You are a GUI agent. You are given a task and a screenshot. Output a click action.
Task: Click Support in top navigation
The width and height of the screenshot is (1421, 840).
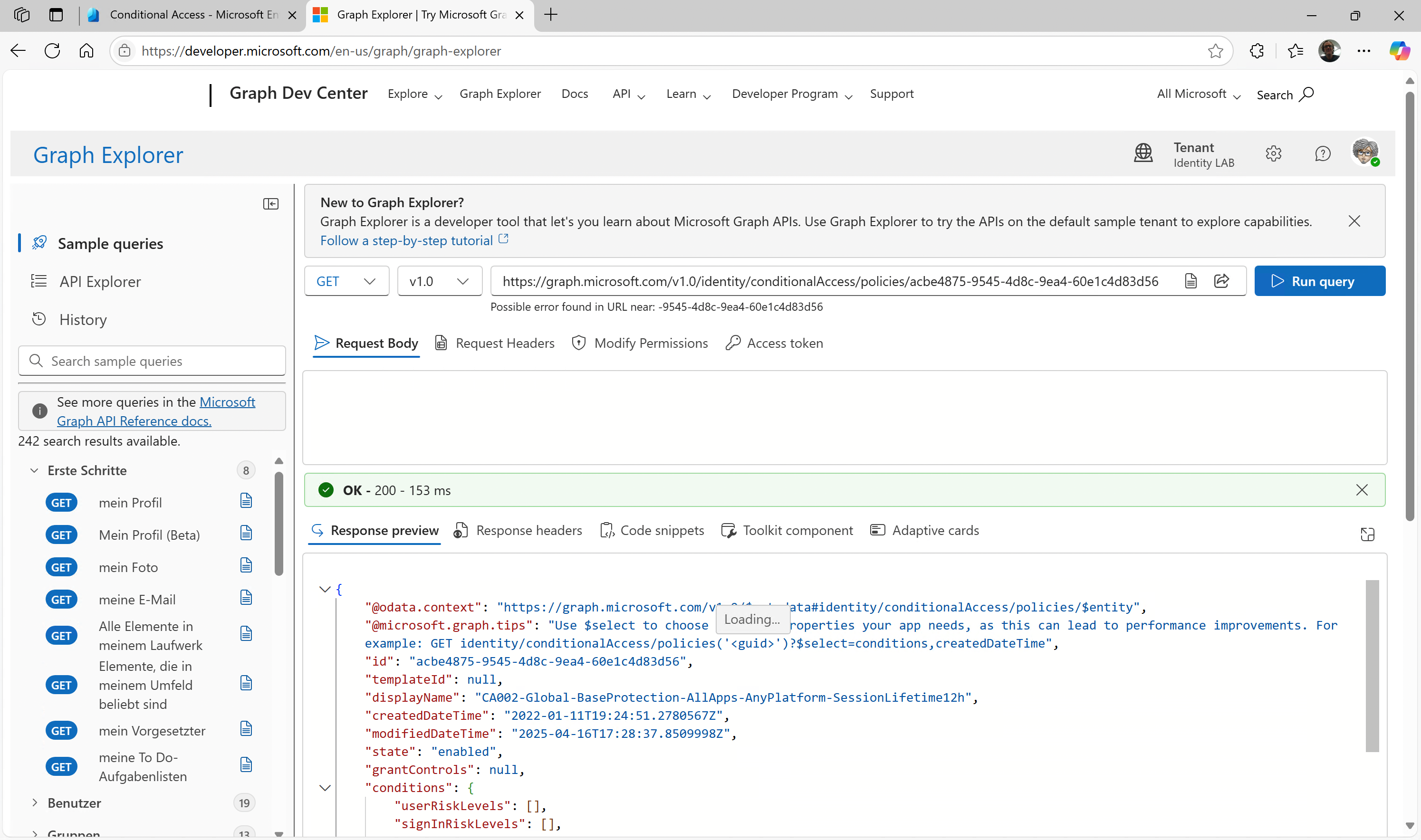coord(892,94)
